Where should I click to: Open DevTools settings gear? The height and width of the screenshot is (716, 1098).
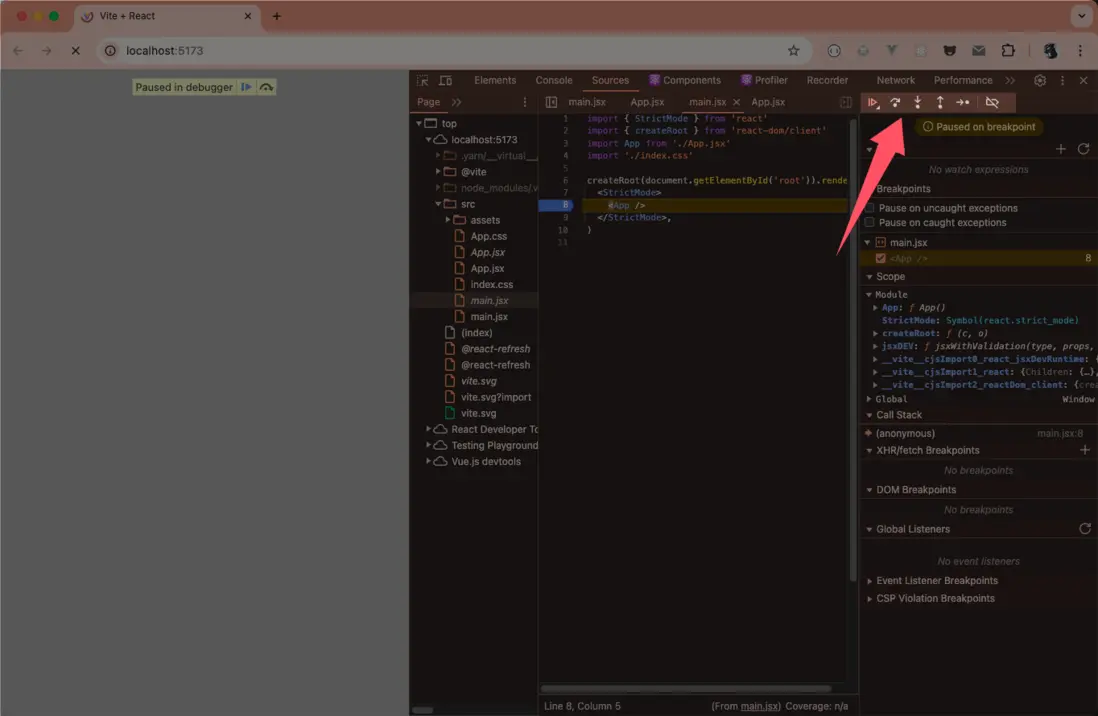coord(1040,80)
